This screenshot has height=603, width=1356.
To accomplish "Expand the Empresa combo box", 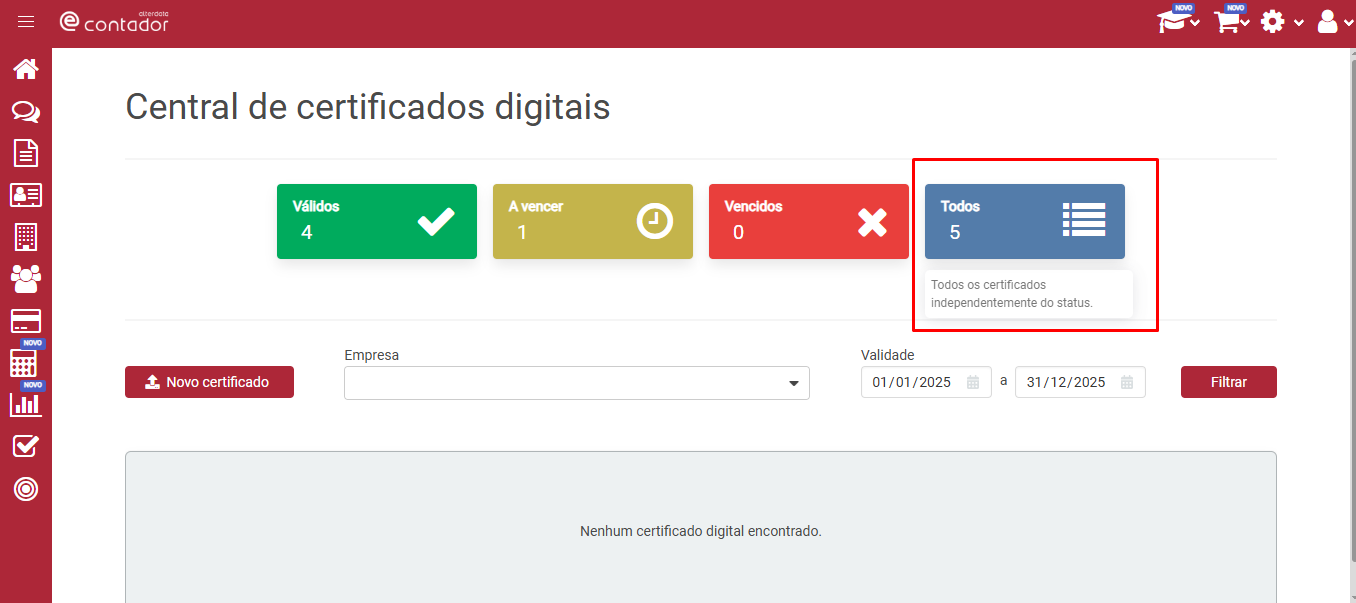I will tap(577, 383).
